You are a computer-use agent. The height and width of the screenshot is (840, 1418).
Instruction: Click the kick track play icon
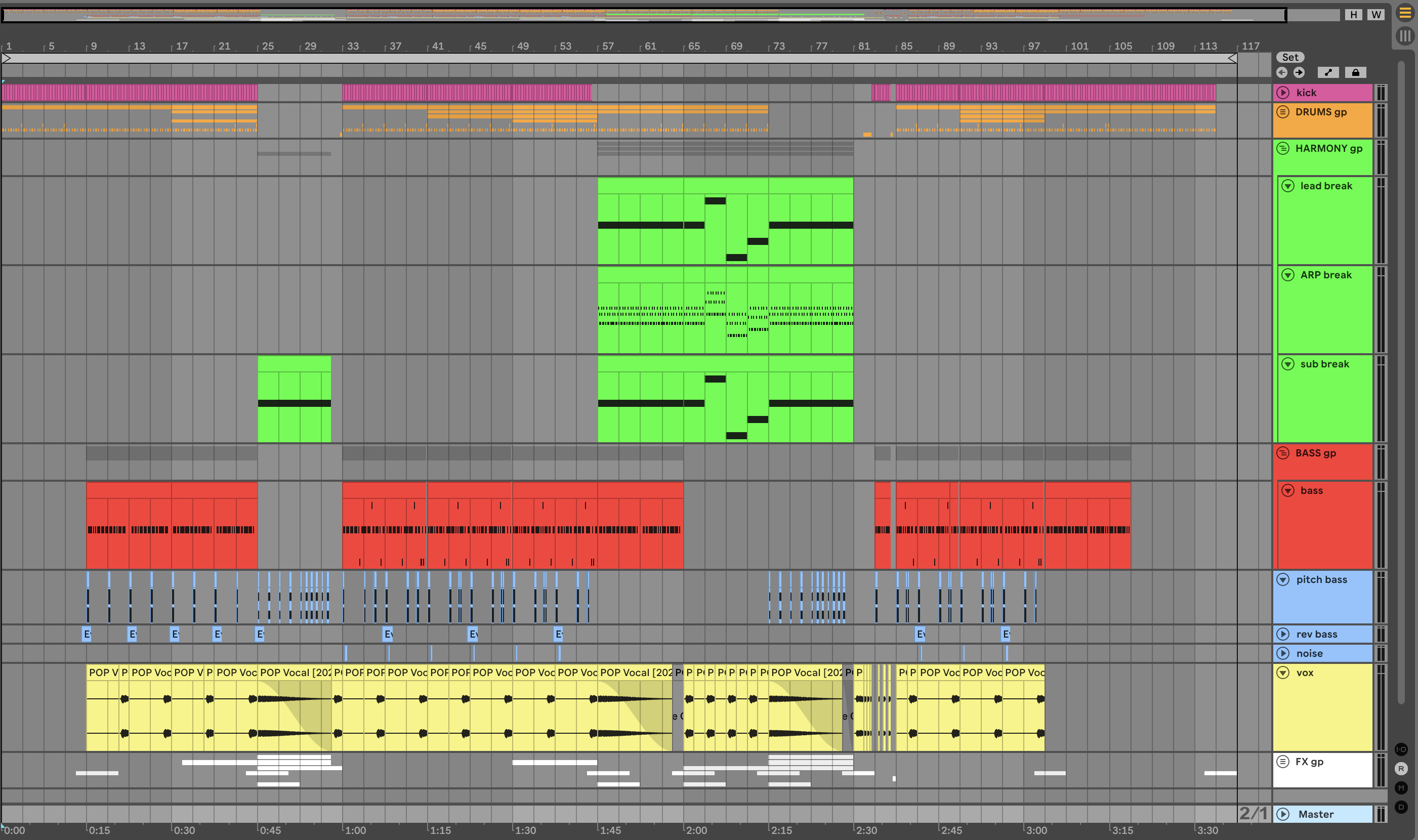point(1283,92)
